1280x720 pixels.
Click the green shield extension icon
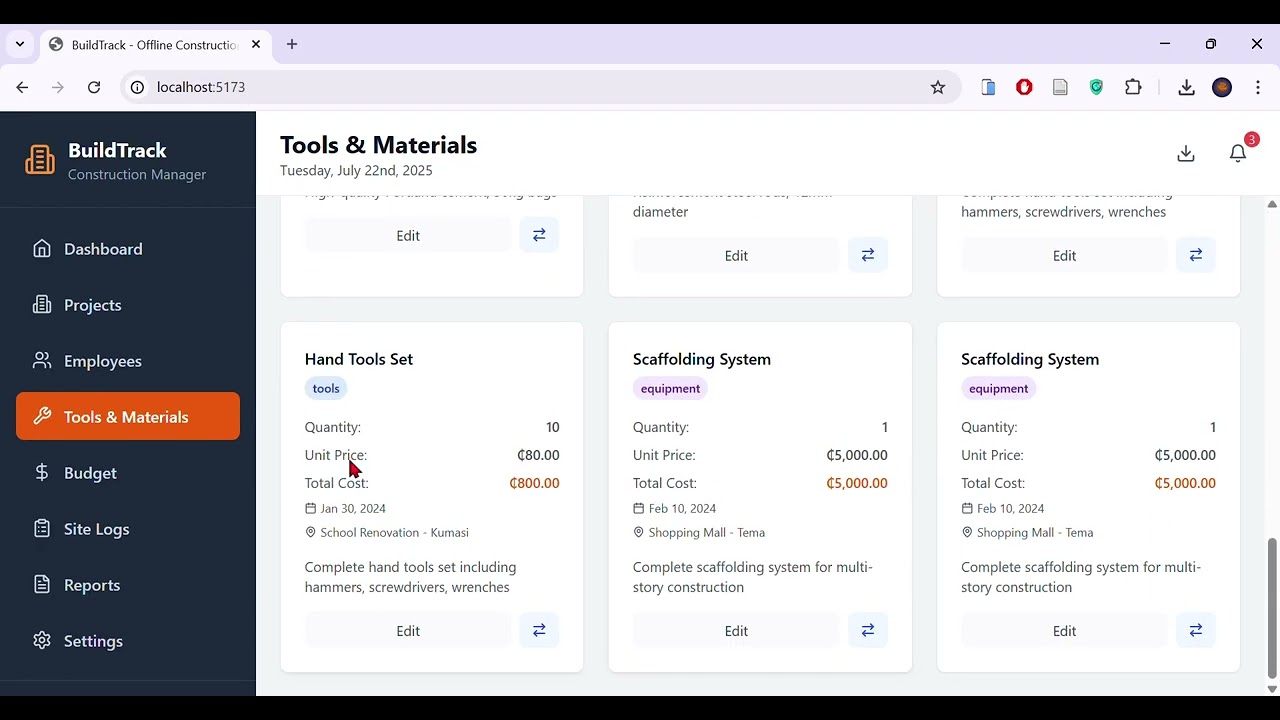[1097, 87]
